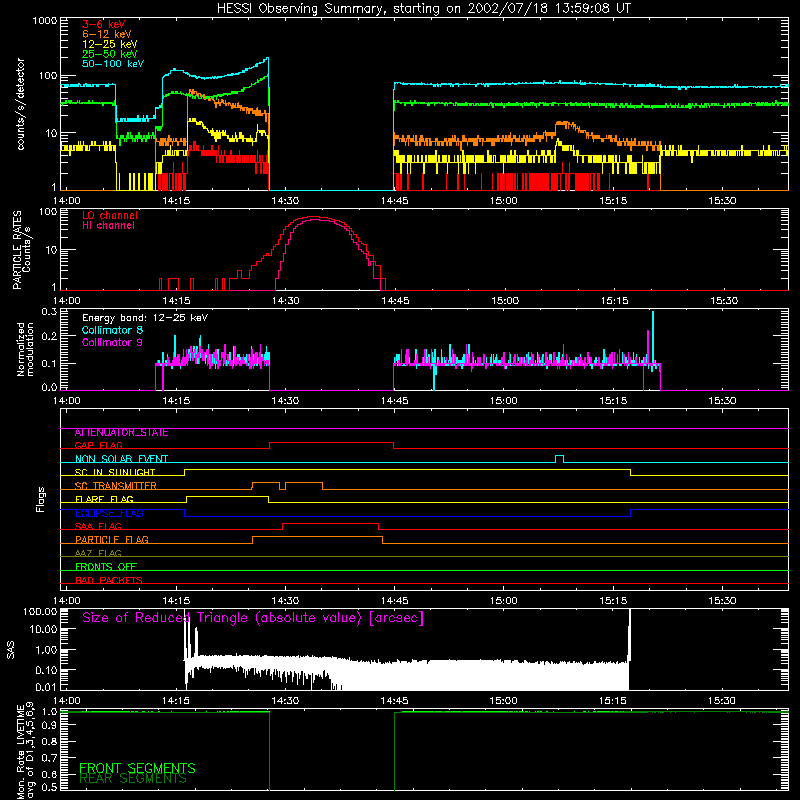The width and height of the screenshot is (800, 800).
Task: Click the SC_IN_SUNLIGHT flag label
Action: pyautogui.click(x=115, y=472)
